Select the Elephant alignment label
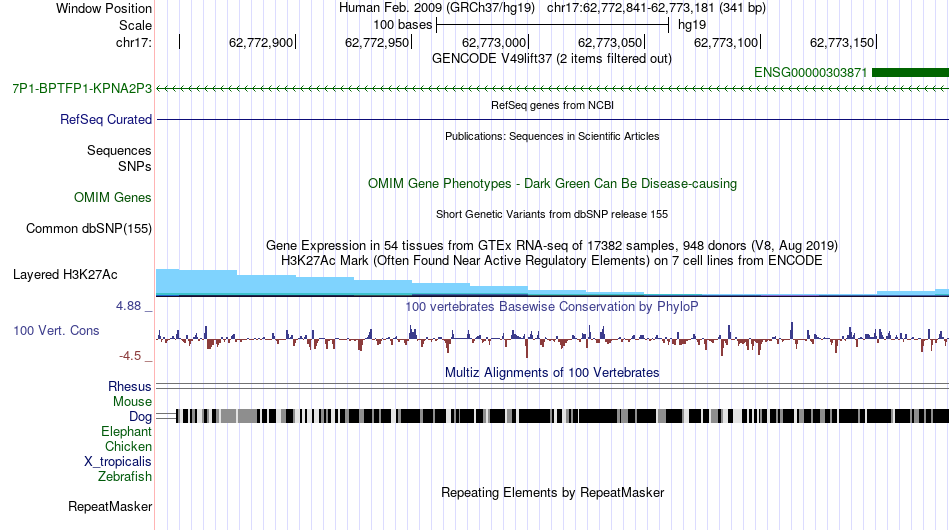This screenshot has height=530, width=950. (126, 431)
